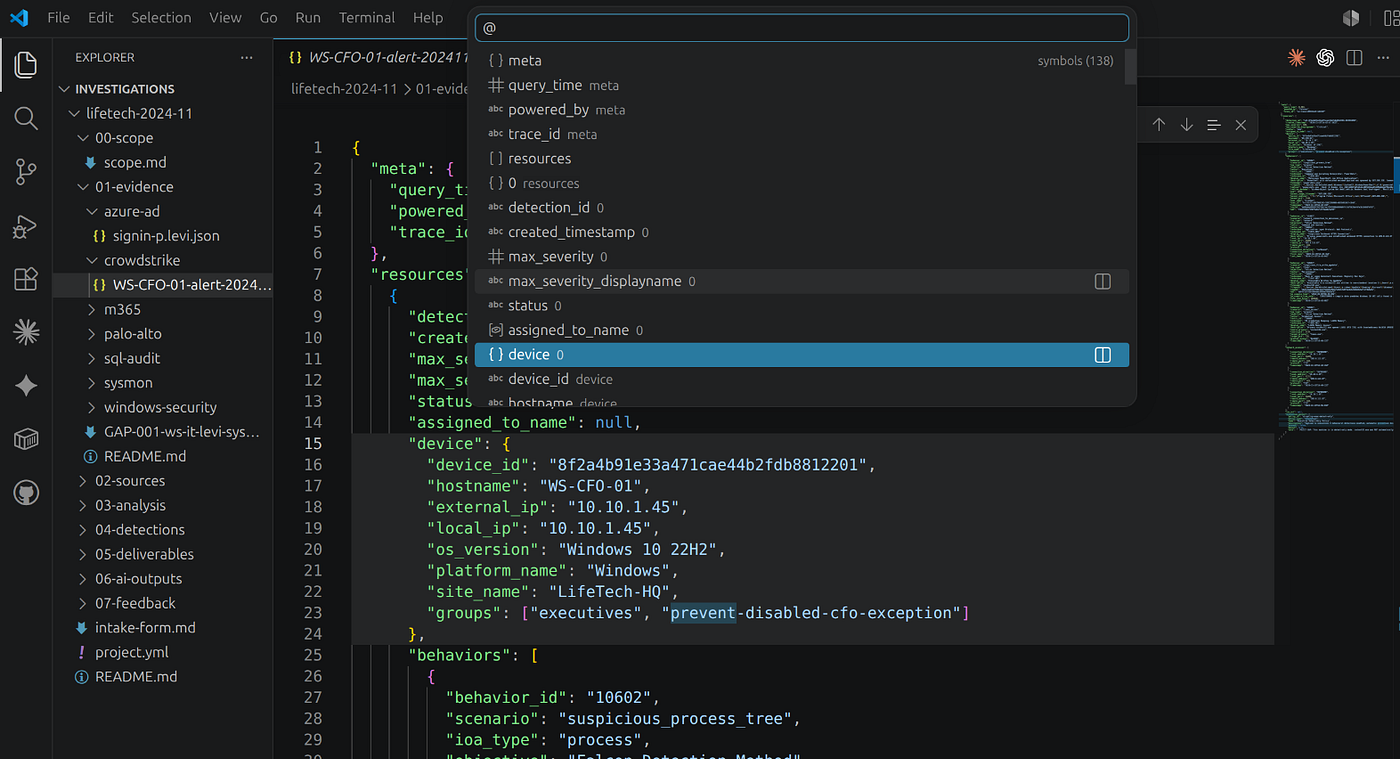Open intake-form.md file

145,628
